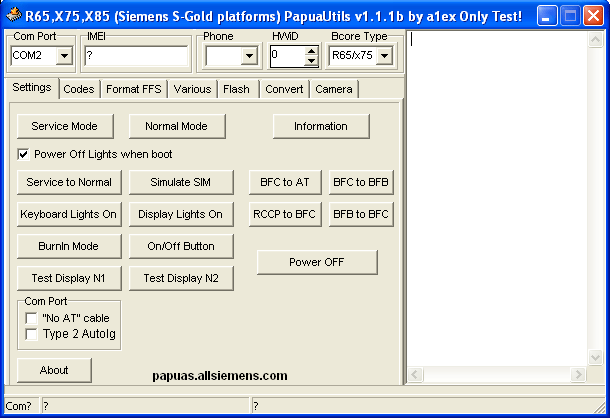610x418 pixels.
Task: Turn on Keyboard Lights On button
Action: click(x=69, y=214)
